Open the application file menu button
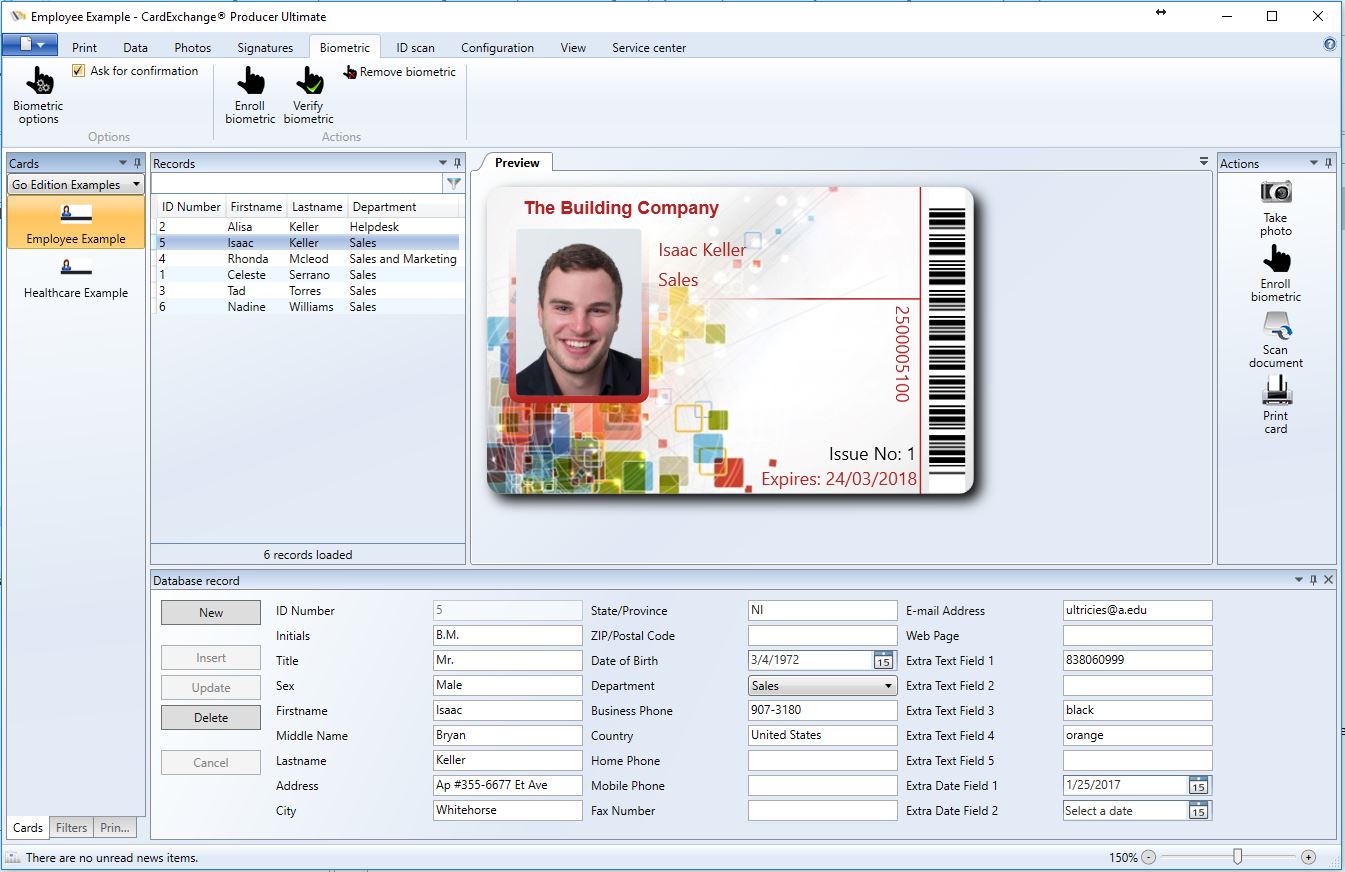The image size is (1345, 872). coord(30,45)
